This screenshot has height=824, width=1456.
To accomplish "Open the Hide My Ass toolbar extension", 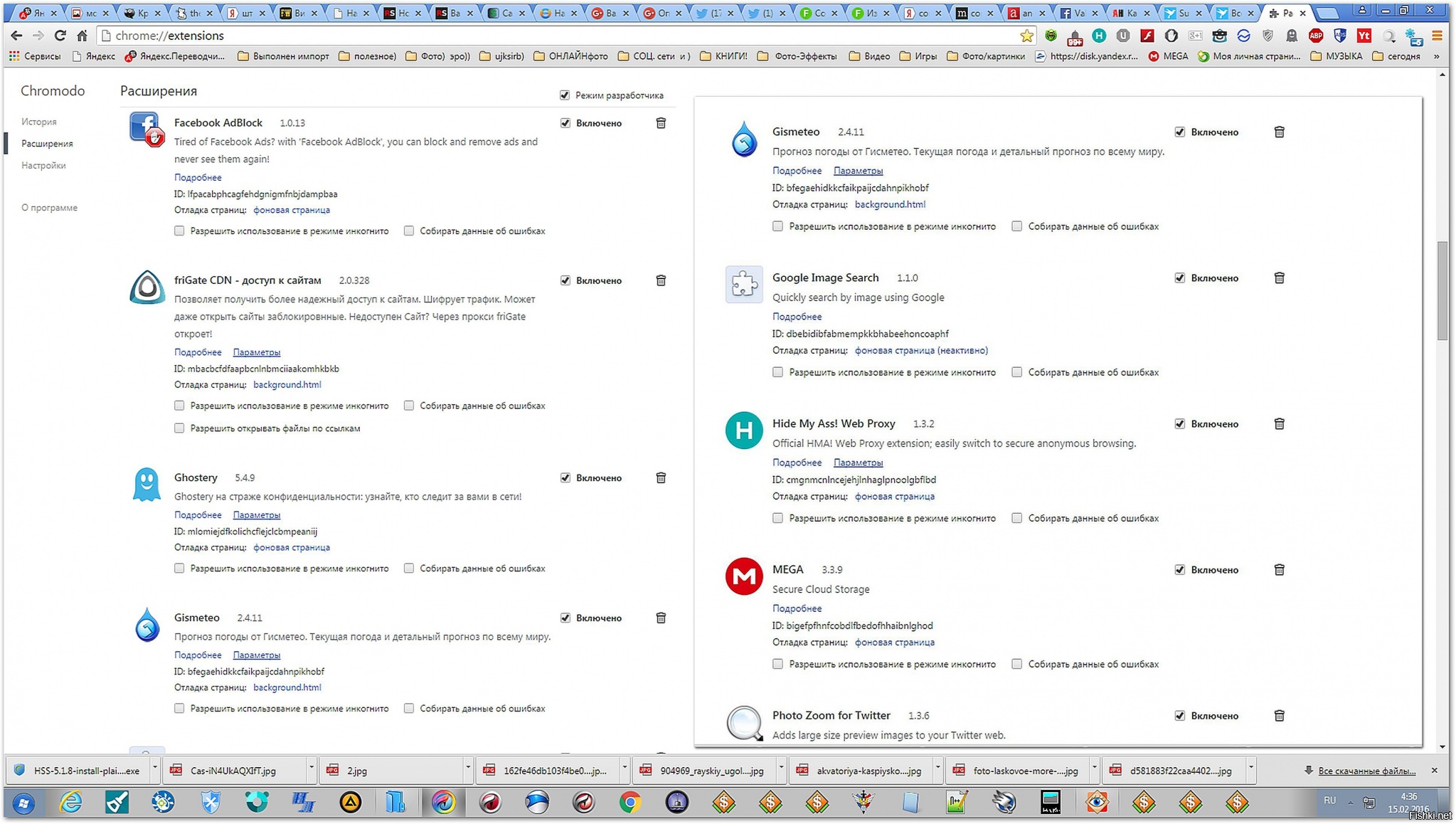I will pos(1099,36).
